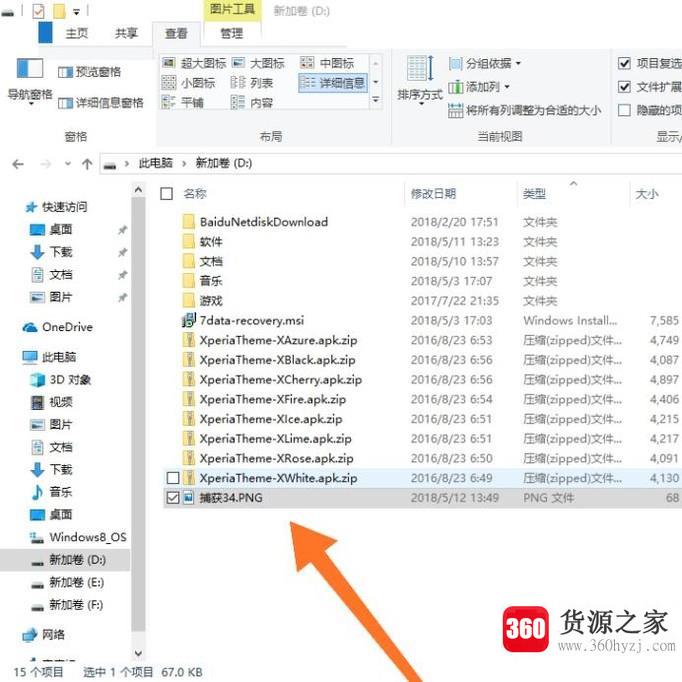The width and height of the screenshot is (682, 682).
Task: Expand the layout gallery more arrow
Action: tap(375, 100)
